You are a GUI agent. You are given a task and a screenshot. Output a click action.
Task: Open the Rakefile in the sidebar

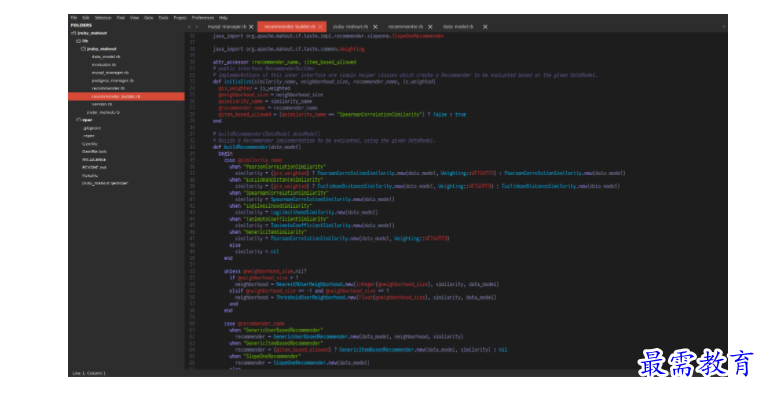90,175
